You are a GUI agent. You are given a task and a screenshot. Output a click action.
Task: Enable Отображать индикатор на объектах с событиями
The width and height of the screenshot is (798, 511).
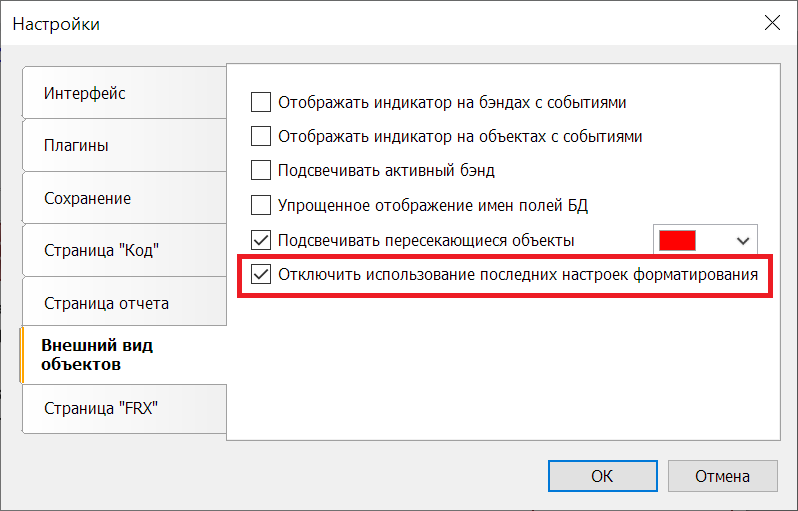tap(261, 136)
